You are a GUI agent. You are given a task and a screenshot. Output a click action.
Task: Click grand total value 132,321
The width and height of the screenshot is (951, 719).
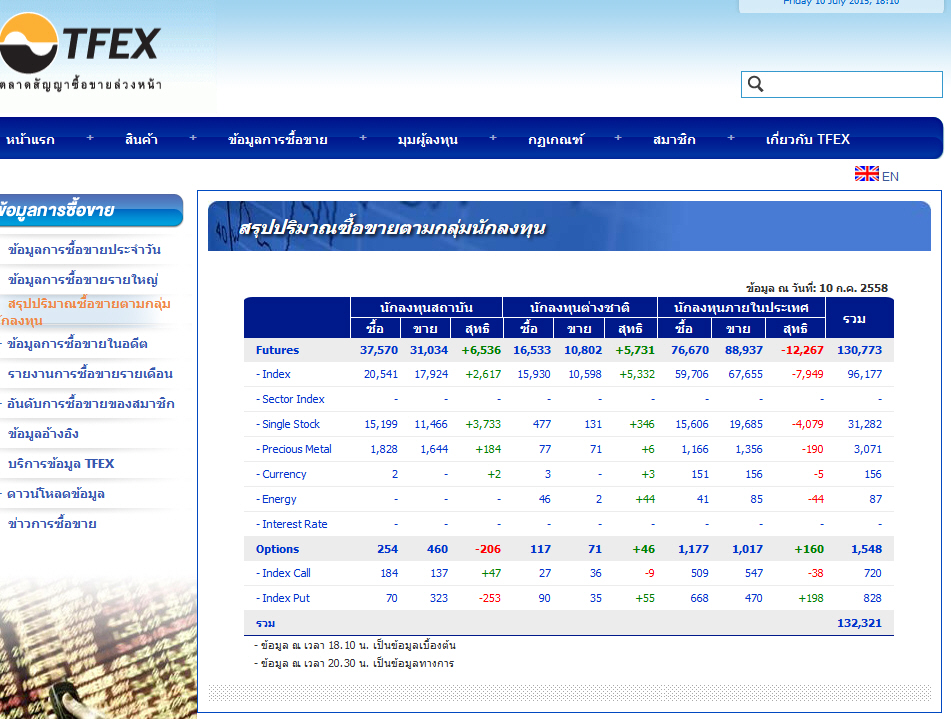[859, 623]
